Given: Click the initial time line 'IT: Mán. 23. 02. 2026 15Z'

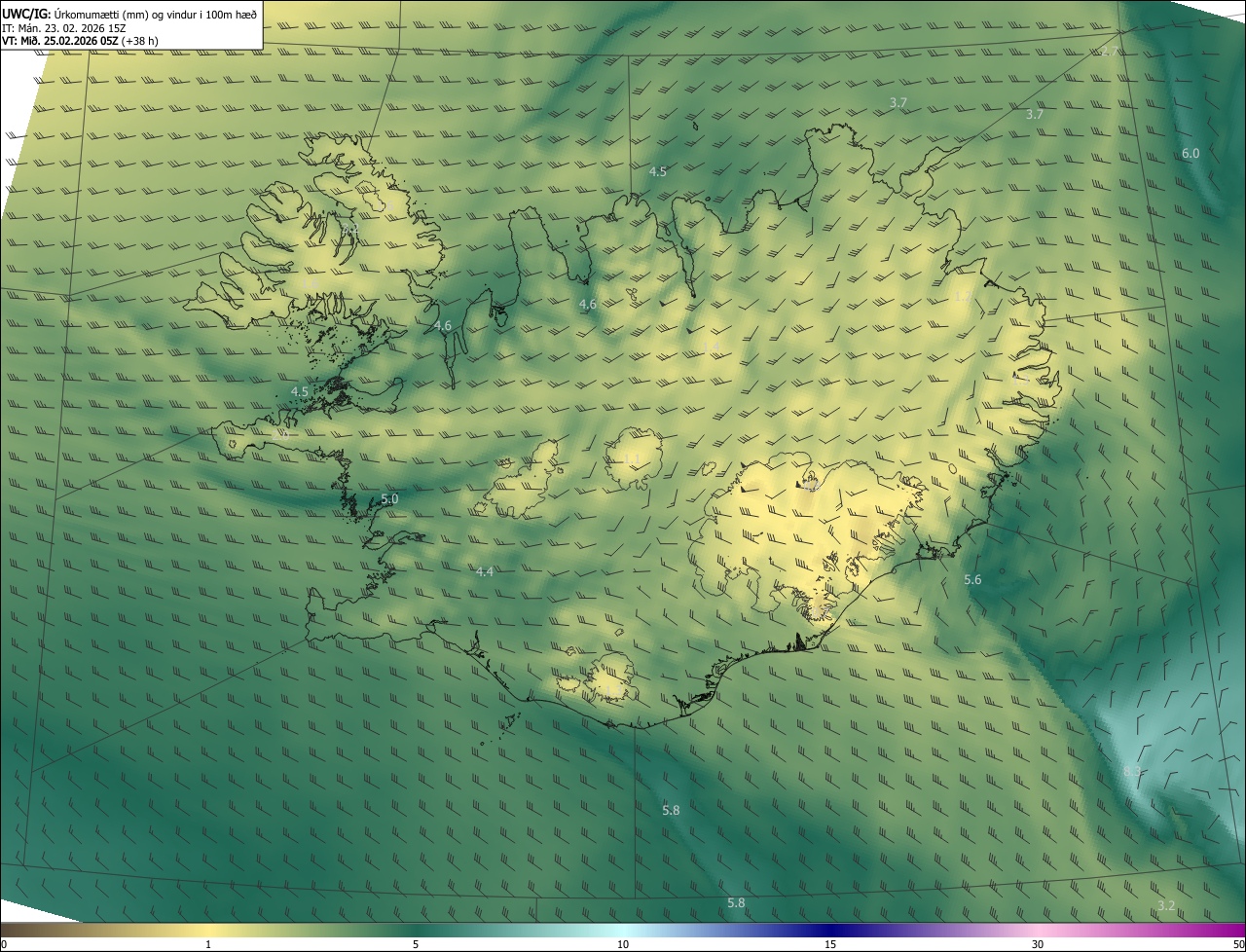Looking at the screenshot, I should pyautogui.click(x=63, y=28).
